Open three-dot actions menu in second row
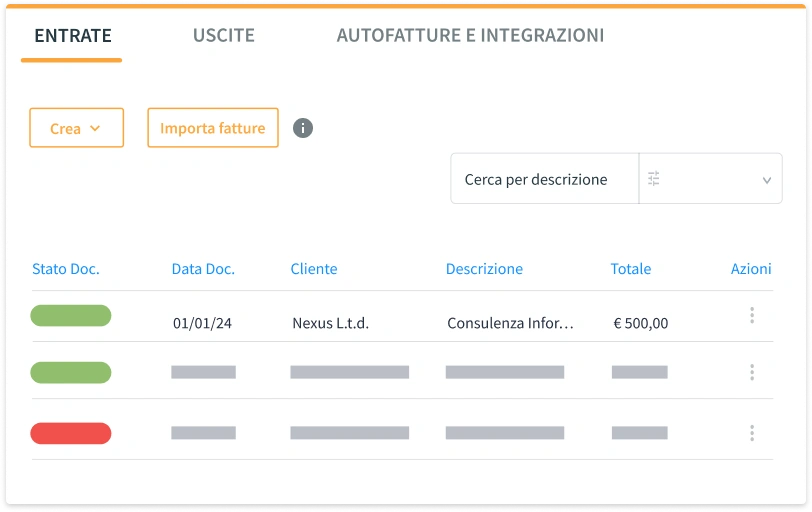The height and width of the screenshot is (512, 812). coord(751,372)
